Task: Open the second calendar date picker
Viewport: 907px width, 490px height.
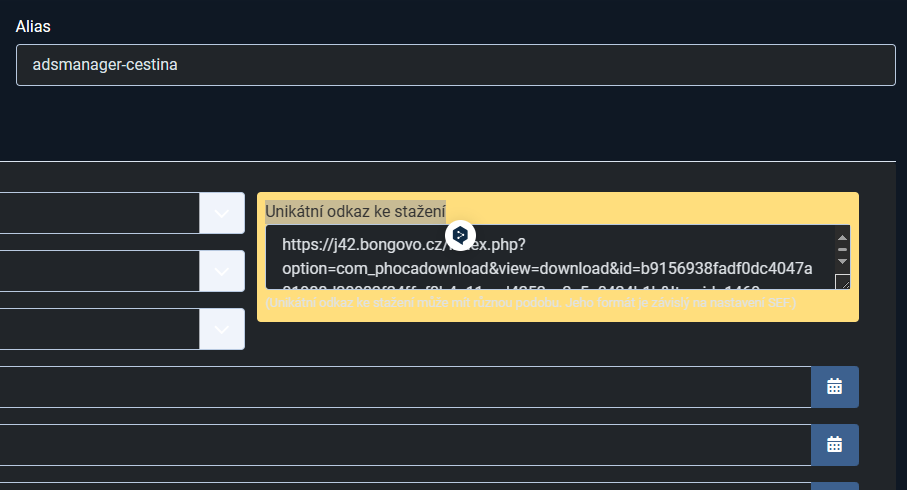Action: [x=834, y=444]
